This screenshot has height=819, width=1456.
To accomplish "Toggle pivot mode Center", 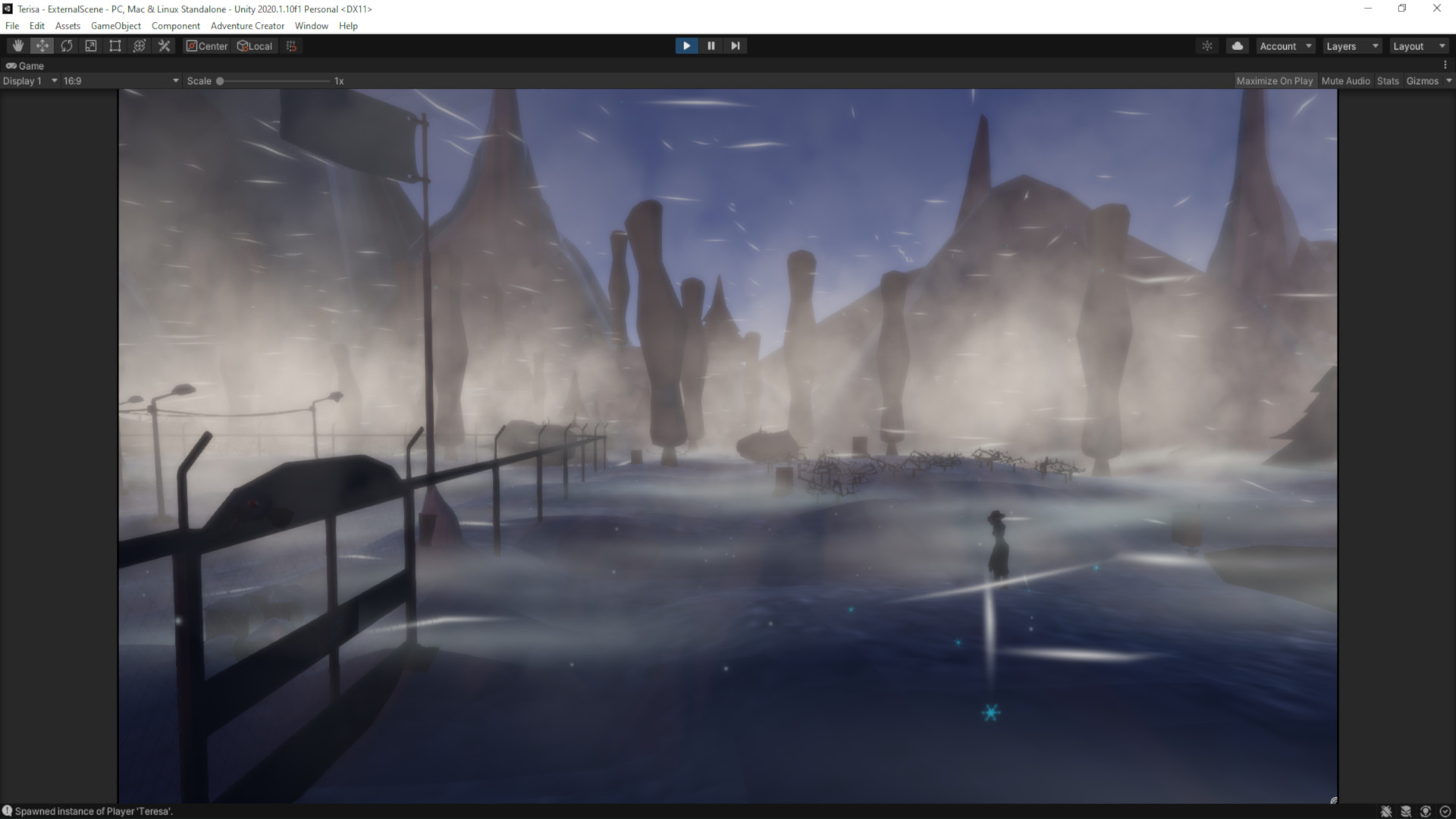I will point(207,45).
